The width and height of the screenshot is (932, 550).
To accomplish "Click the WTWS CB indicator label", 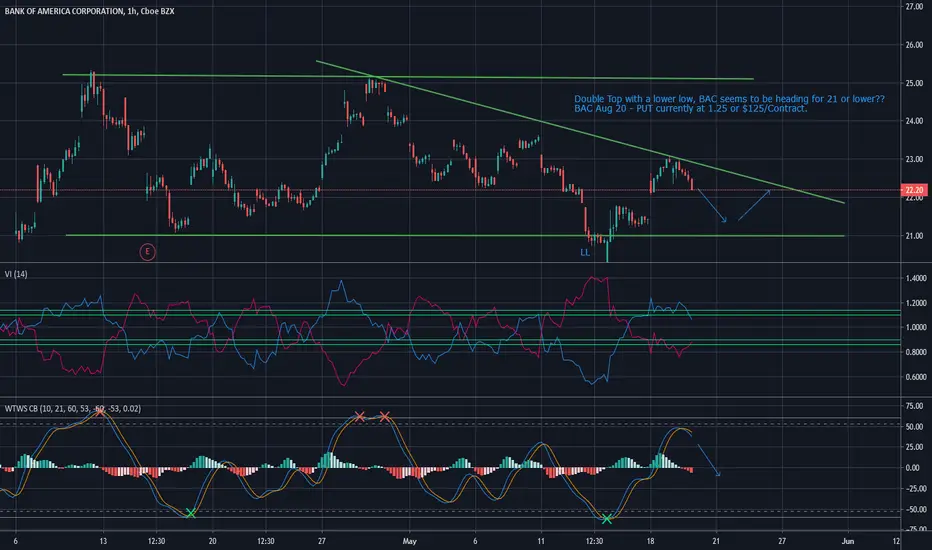I will click(x=73, y=408).
